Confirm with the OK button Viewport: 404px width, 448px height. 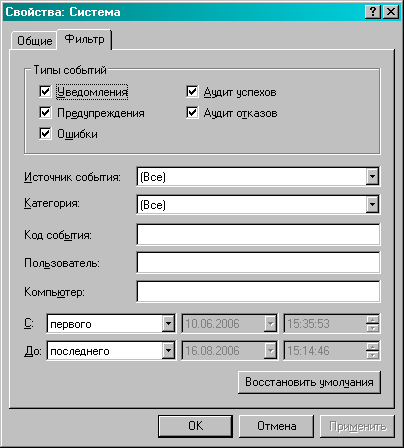[195, 426]
